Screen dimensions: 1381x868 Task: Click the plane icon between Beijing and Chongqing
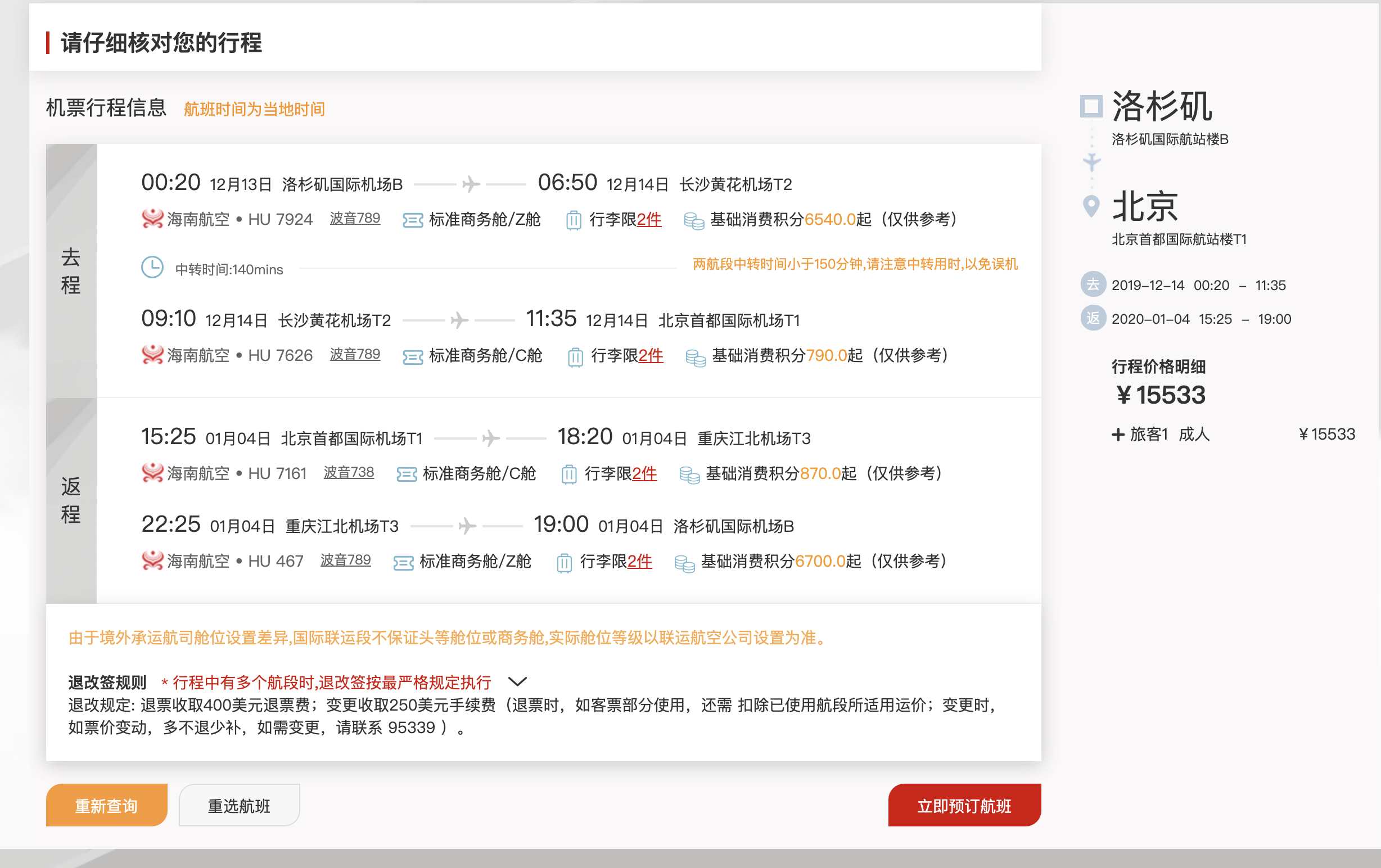tap(491, 438)
